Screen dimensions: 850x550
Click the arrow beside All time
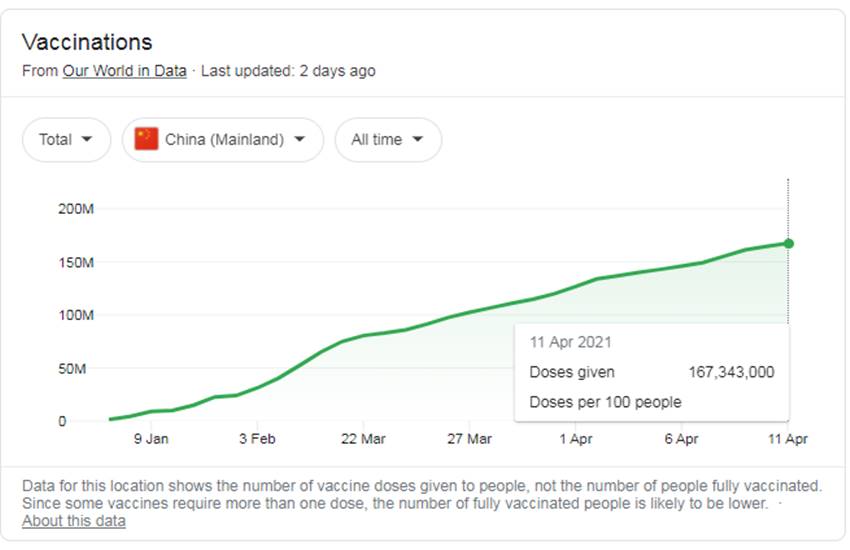[x=418, y=139]
